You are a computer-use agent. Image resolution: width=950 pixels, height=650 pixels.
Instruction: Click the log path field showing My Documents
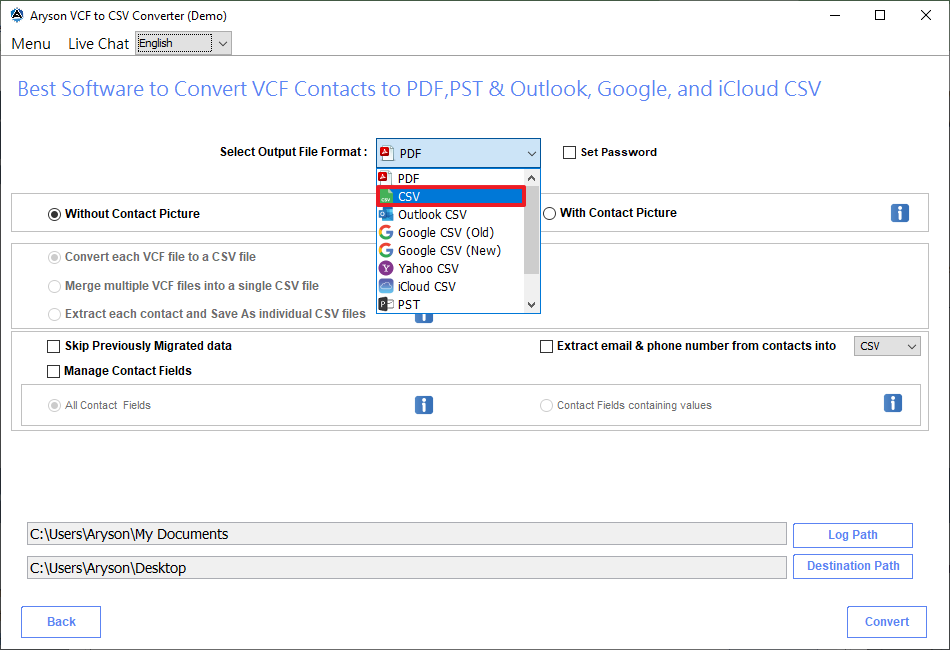(407, 534)
